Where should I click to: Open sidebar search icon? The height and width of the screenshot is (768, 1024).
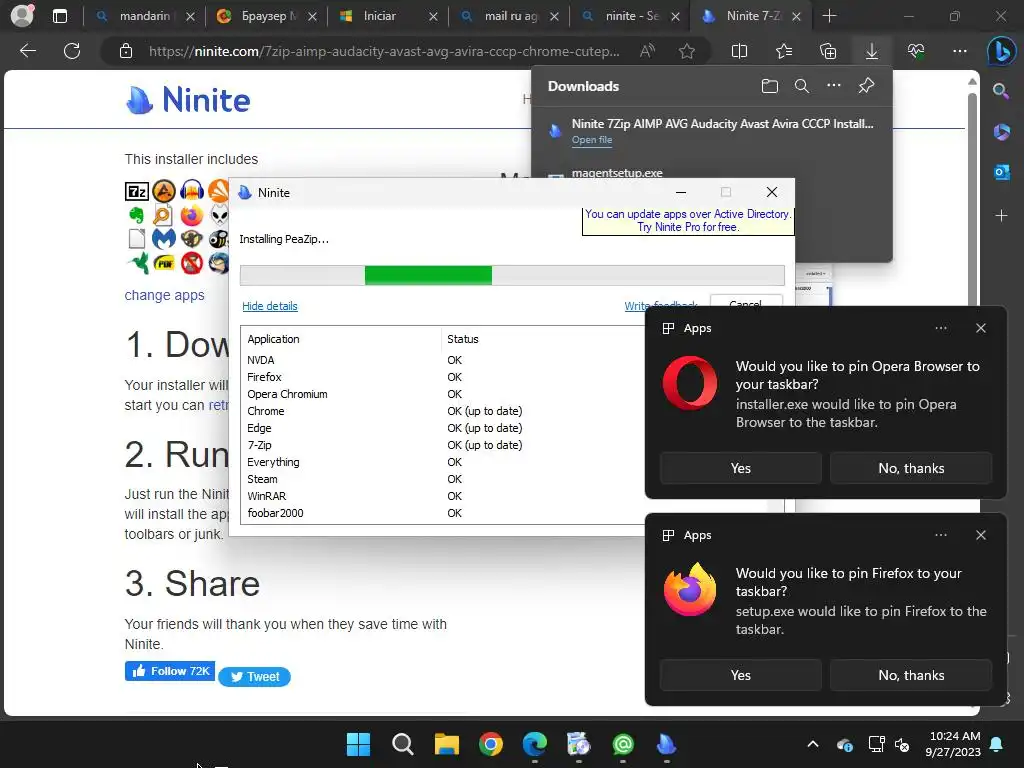(1001, 91)
